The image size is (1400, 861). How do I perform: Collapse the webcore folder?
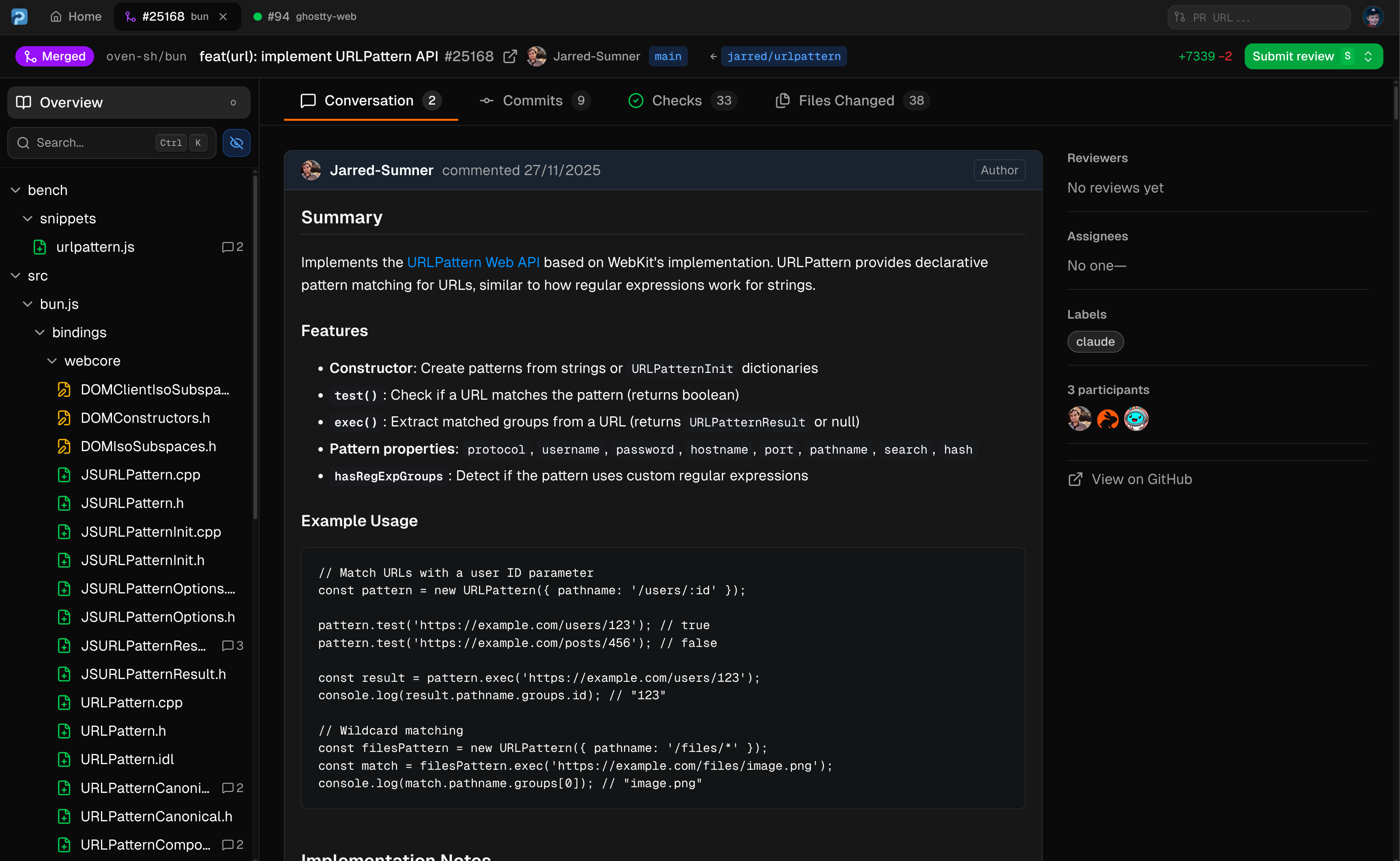point(52,361)
